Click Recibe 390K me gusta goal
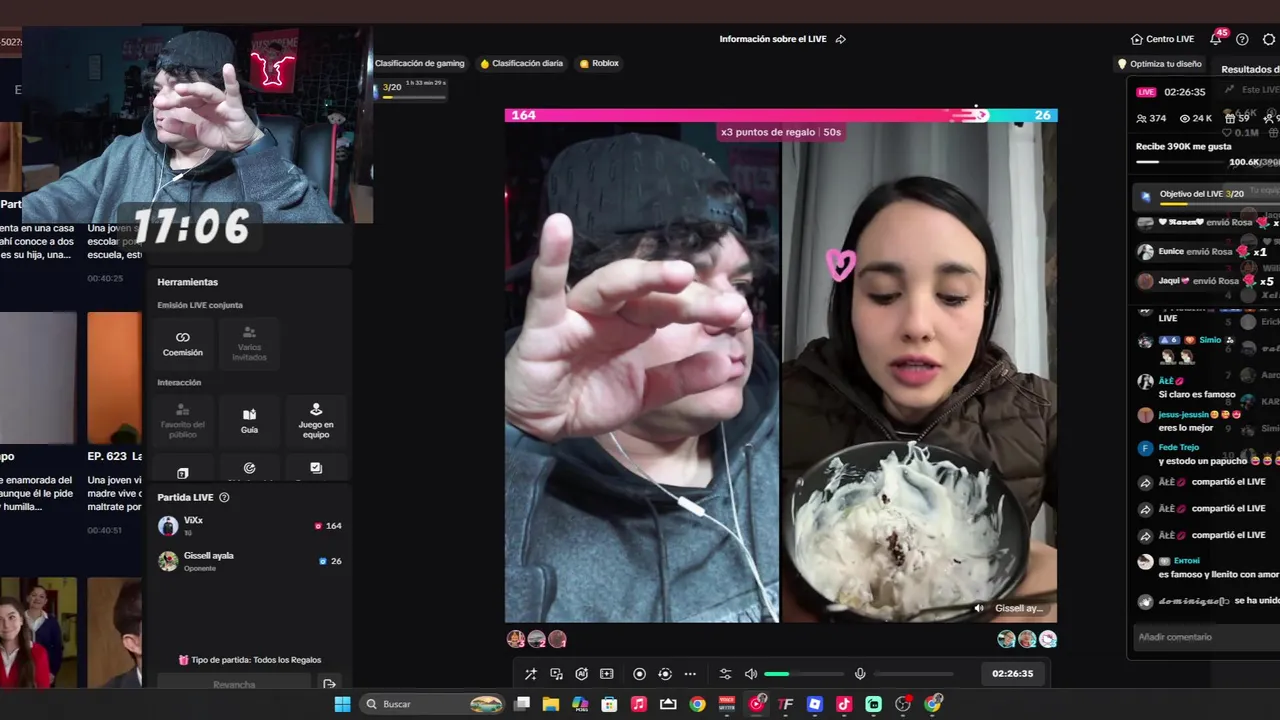 pos(1184,146)
